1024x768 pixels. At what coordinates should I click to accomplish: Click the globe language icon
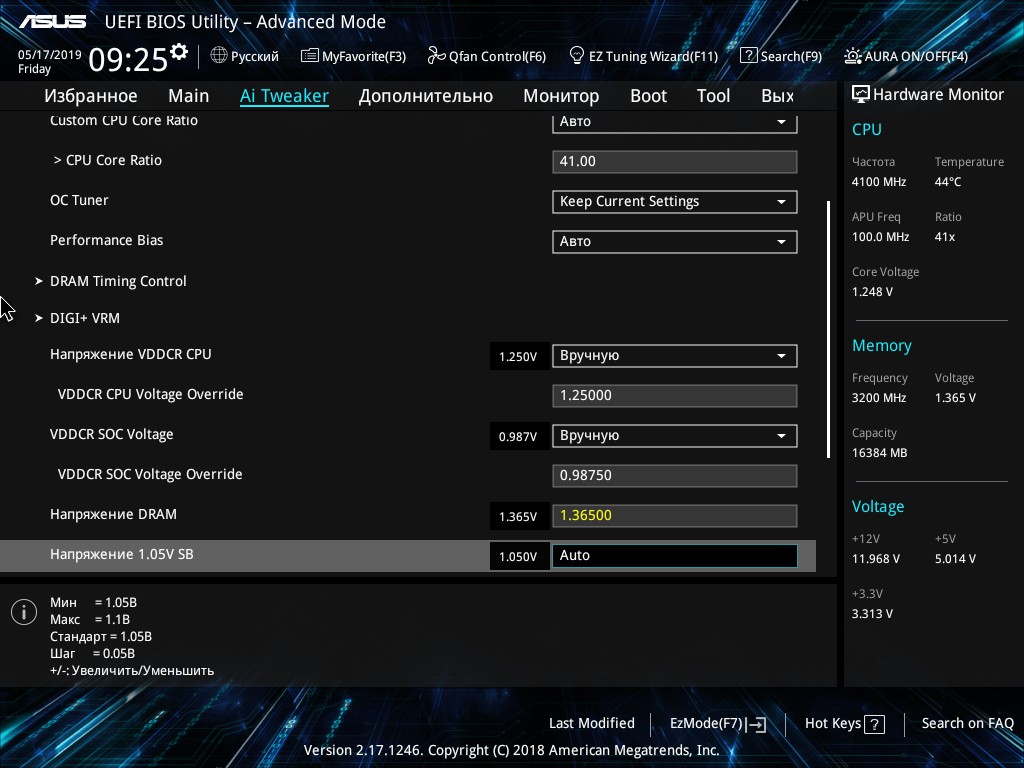pyautogui.click(x=219, y=56)
